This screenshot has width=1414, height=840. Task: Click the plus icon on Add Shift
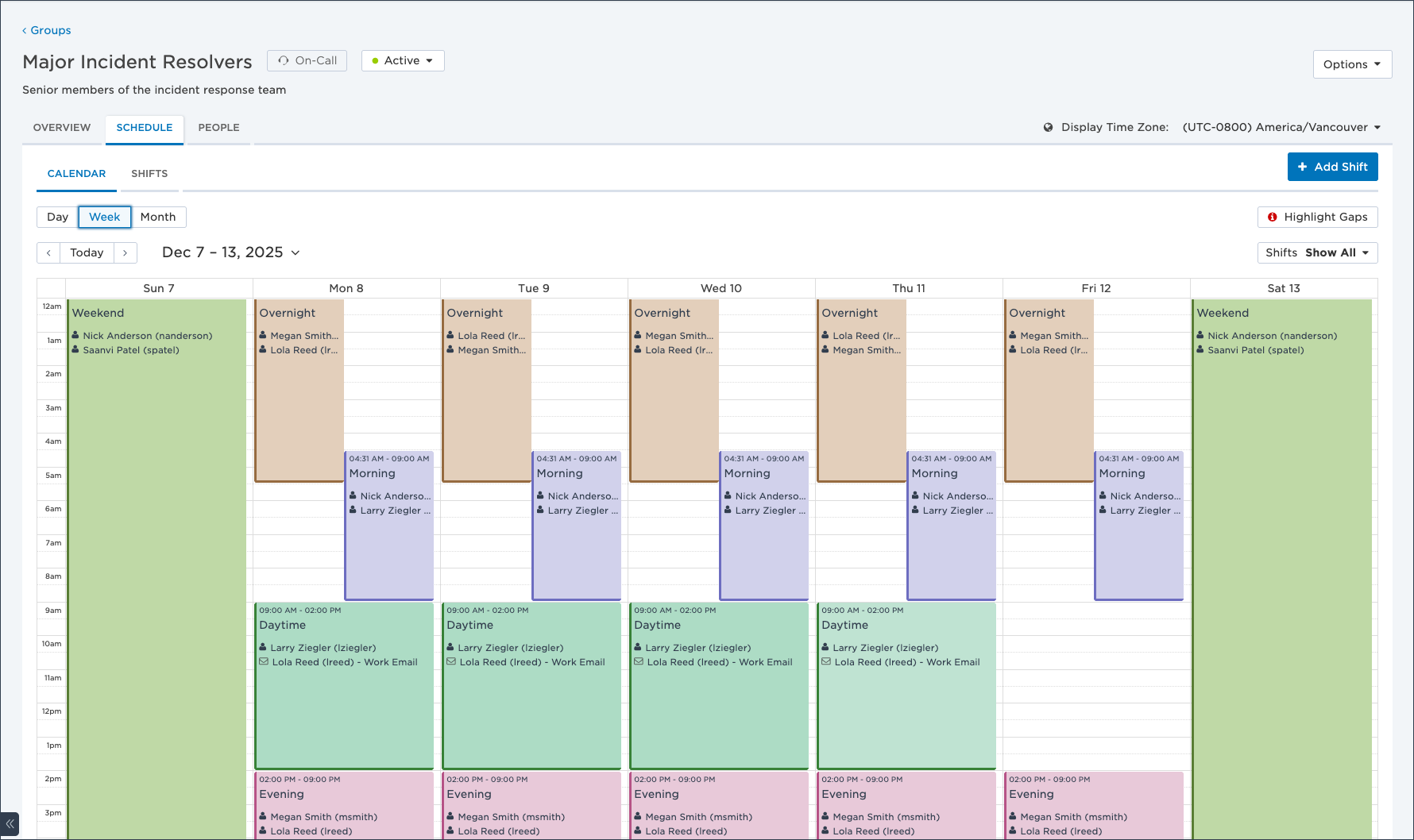[x=1302, y=167]
